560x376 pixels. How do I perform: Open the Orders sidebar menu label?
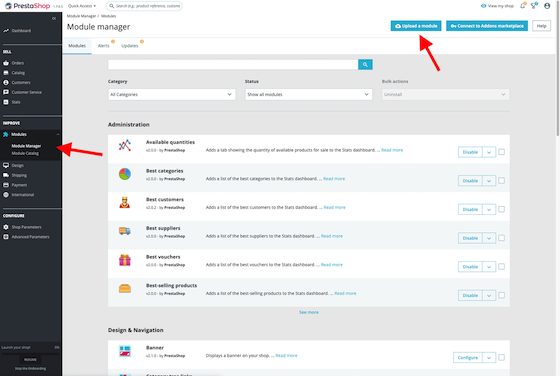tap(18, 63)
